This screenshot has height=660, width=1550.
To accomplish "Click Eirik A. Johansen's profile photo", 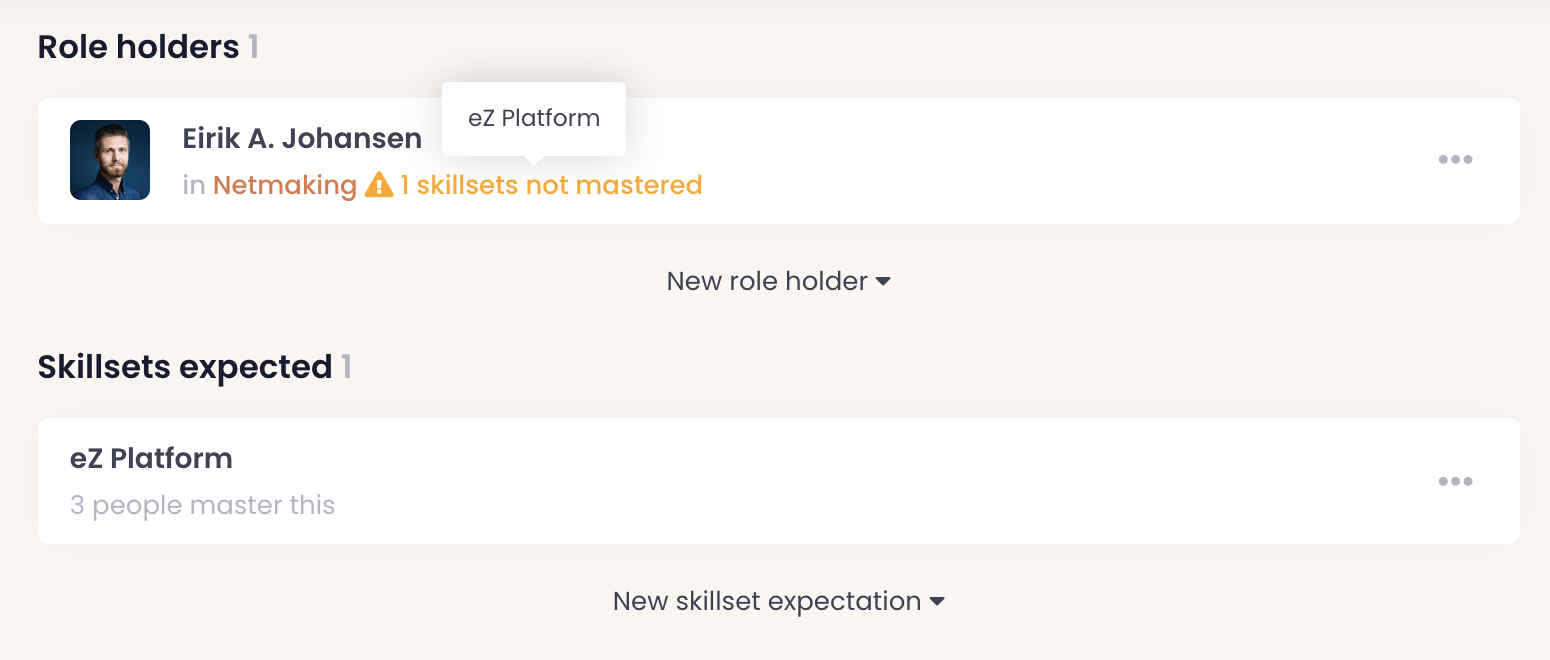I will (x=110, y=160).
